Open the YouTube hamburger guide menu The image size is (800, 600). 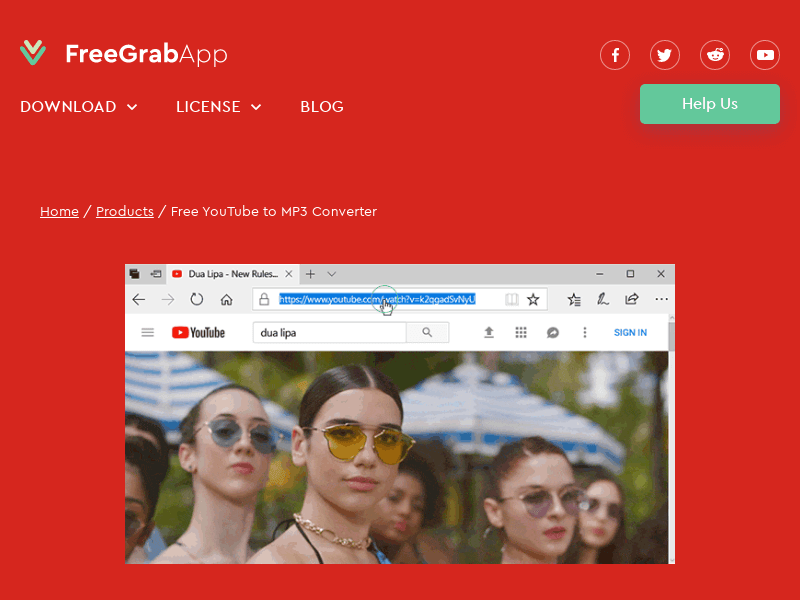tap(147, 333)
